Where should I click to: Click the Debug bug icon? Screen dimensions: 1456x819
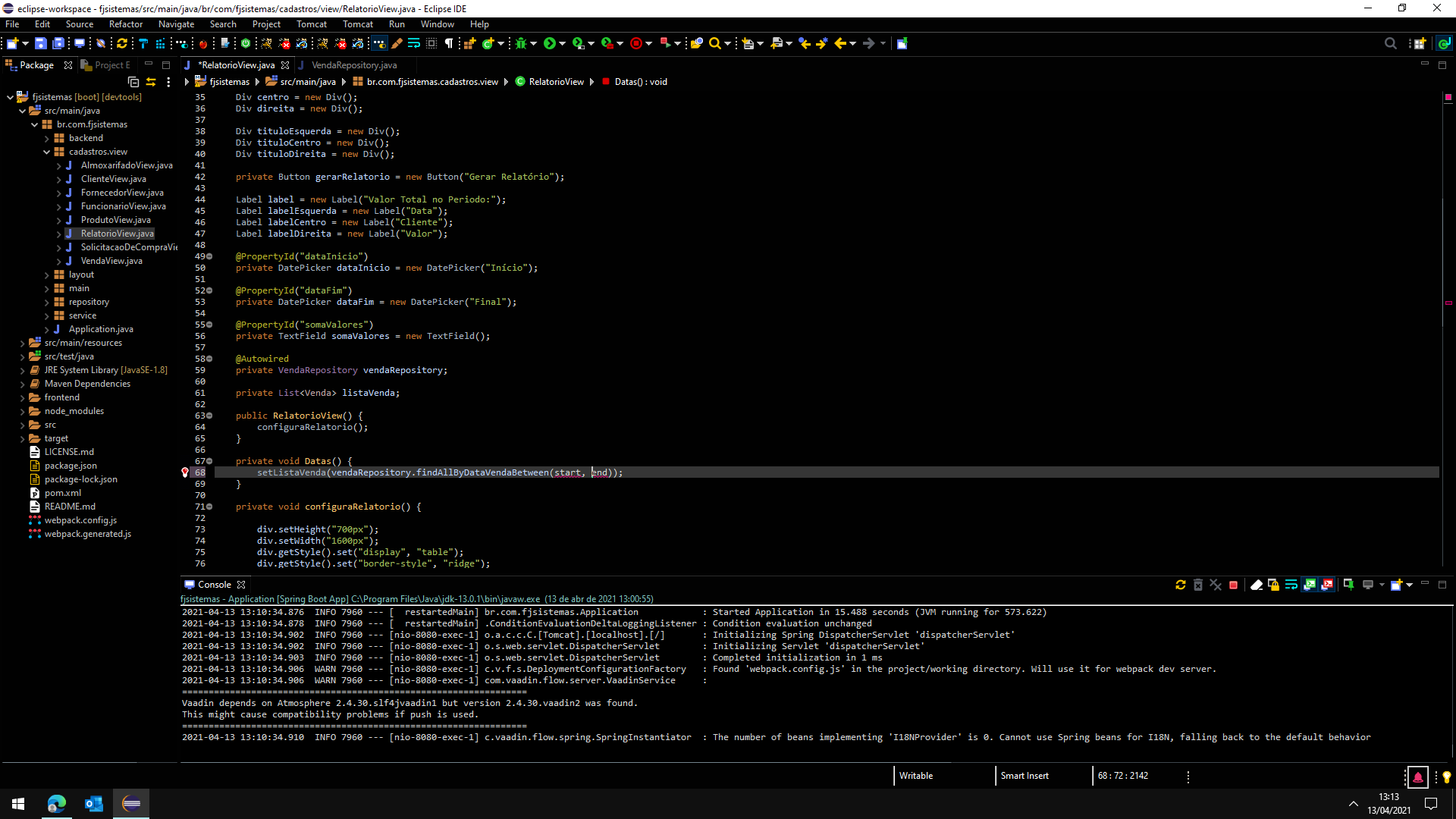pos(521,43)
